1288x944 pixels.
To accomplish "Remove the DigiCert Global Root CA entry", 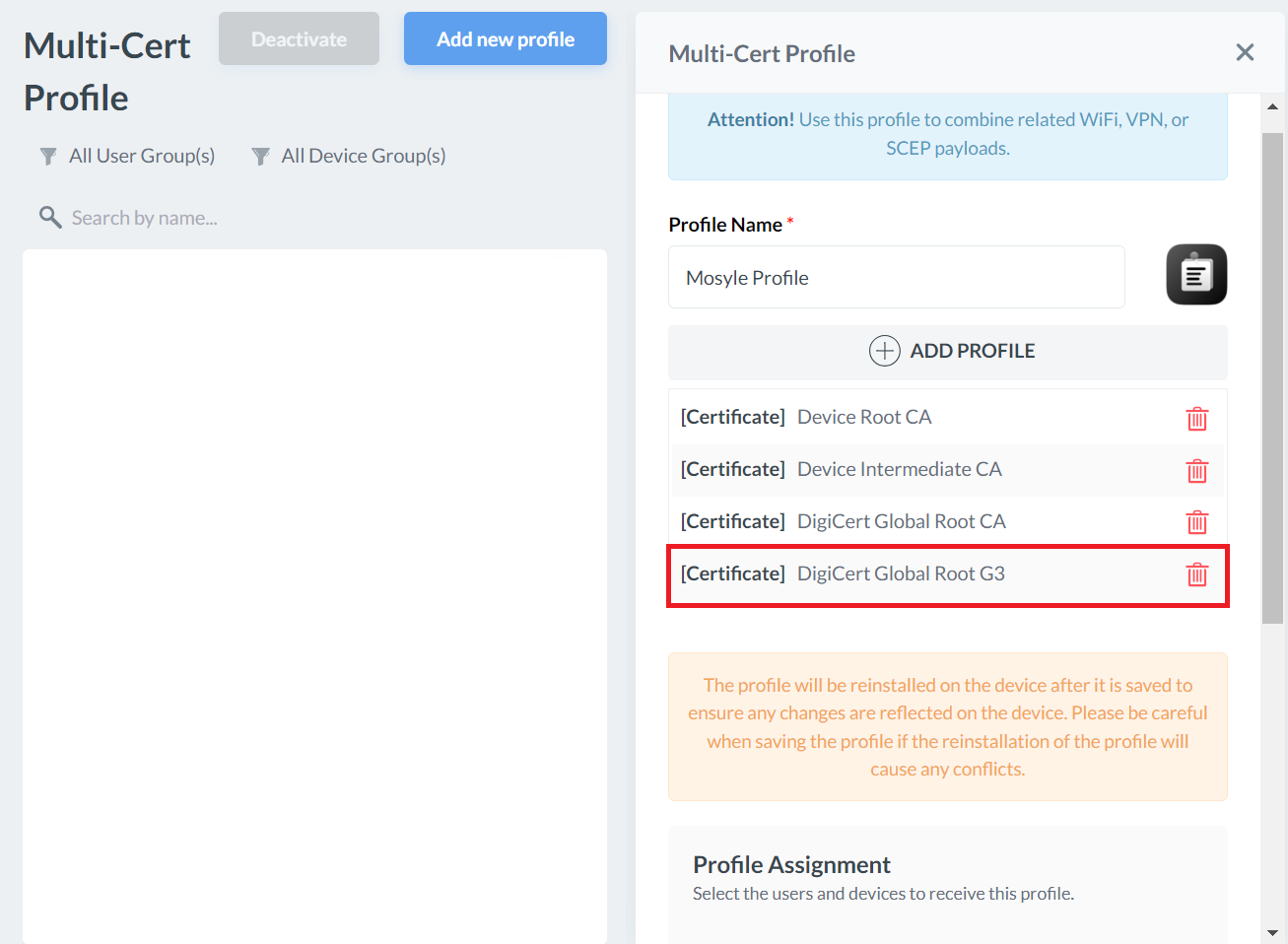I will point(1196,522).
